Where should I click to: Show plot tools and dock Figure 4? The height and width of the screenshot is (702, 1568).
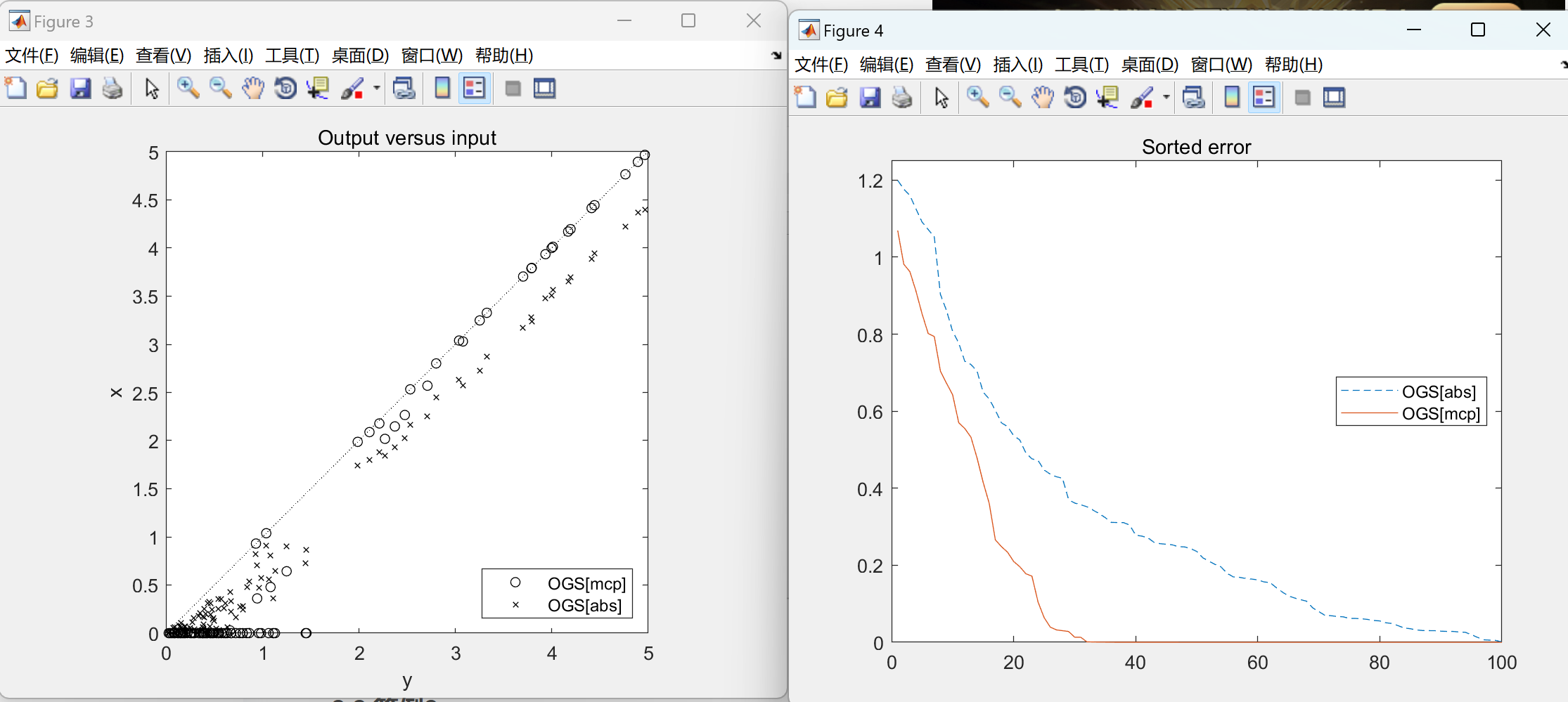coord(1335,98)
